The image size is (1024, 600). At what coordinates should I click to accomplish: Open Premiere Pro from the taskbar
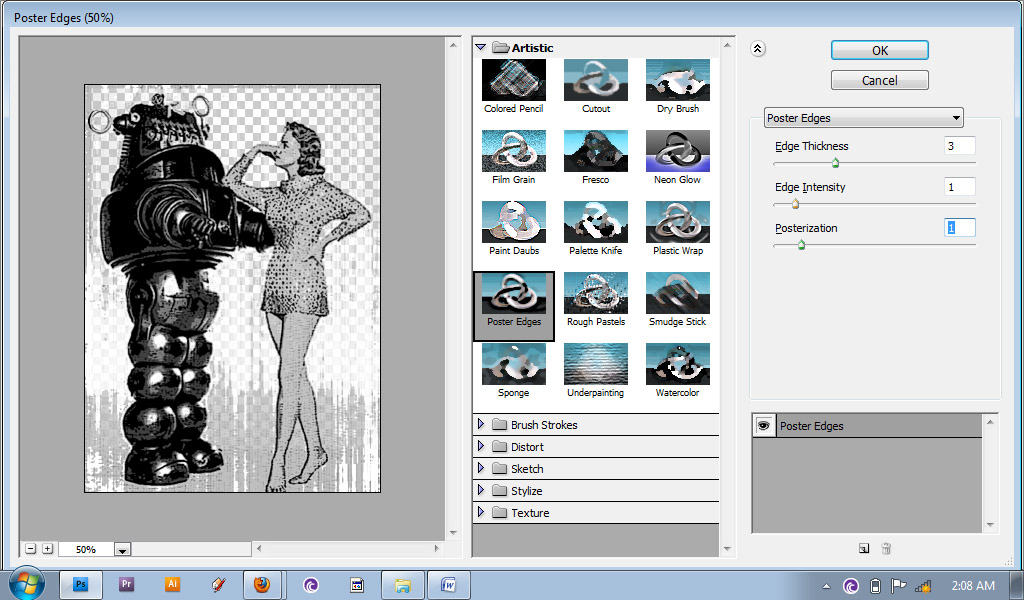point(127,584)
